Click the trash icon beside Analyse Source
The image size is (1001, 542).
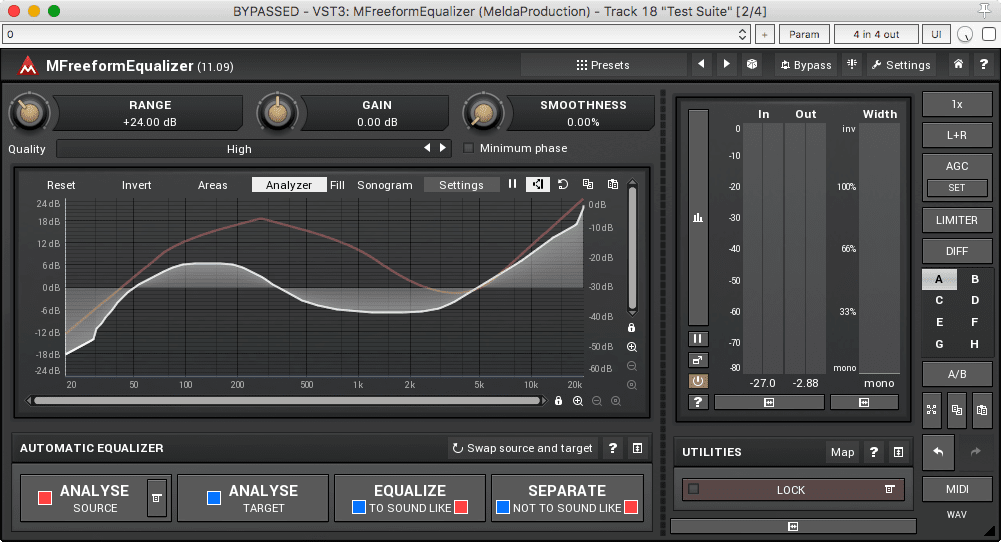156,497
